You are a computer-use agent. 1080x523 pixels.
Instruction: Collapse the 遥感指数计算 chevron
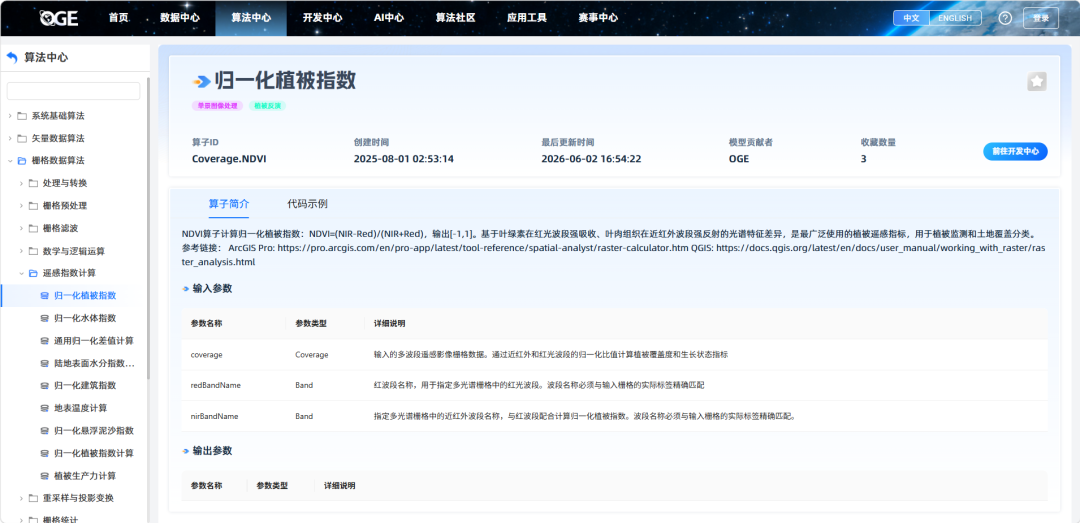click(21, 274)
